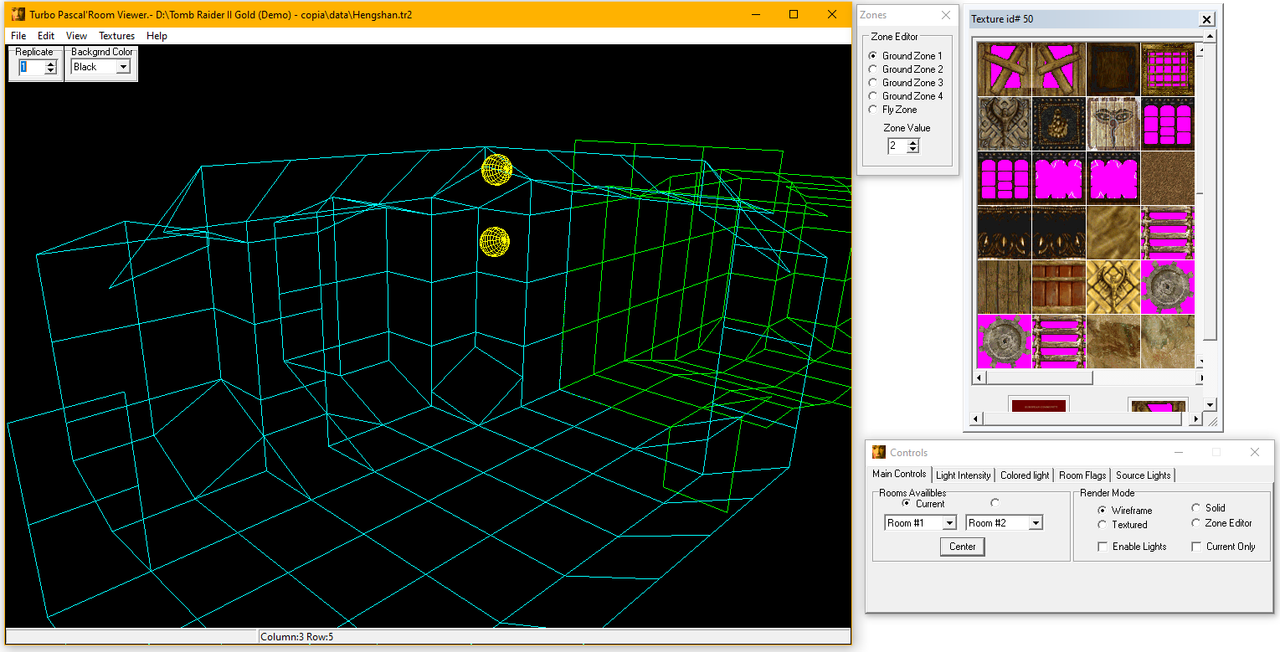Image resolution: width=1280 pixels, height=652 pixels.
Task: Decrease the Replicate value
Action: point(51,71)
